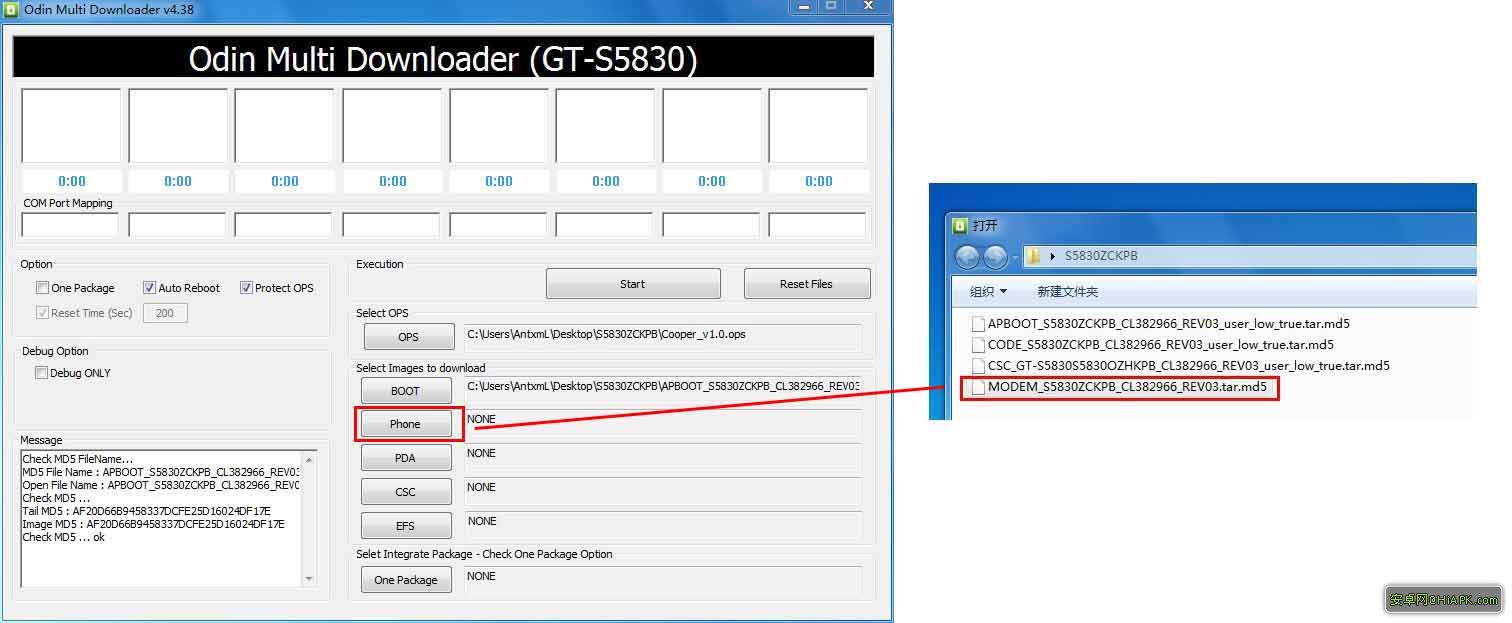Click the Message log scroll down arrow
This screenshot has height=623, width=1512.
(309, 579)
